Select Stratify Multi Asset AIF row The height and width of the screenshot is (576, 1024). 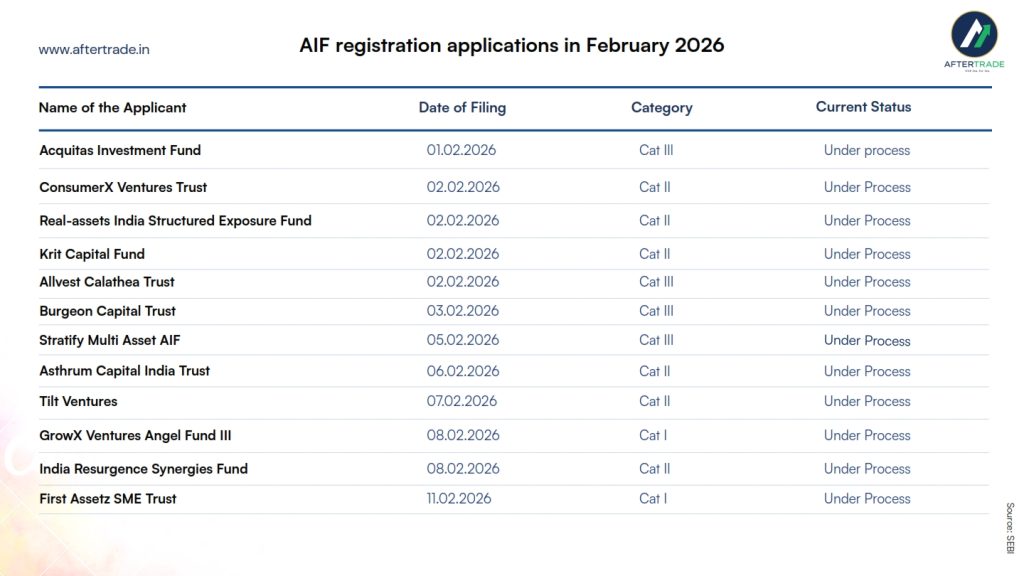(110, 340)
